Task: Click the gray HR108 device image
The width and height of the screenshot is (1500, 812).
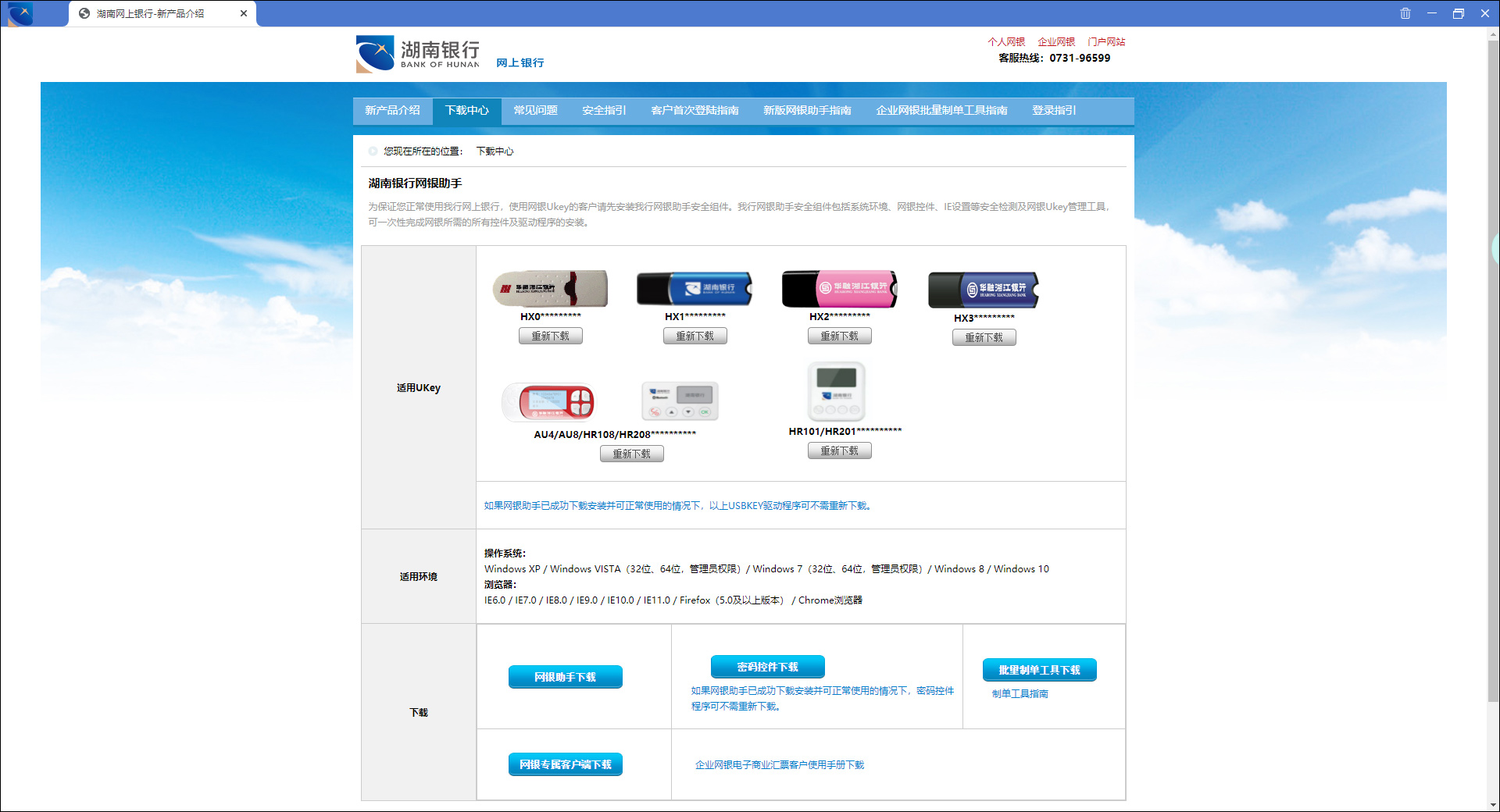Action: click(x=680, y=401)
